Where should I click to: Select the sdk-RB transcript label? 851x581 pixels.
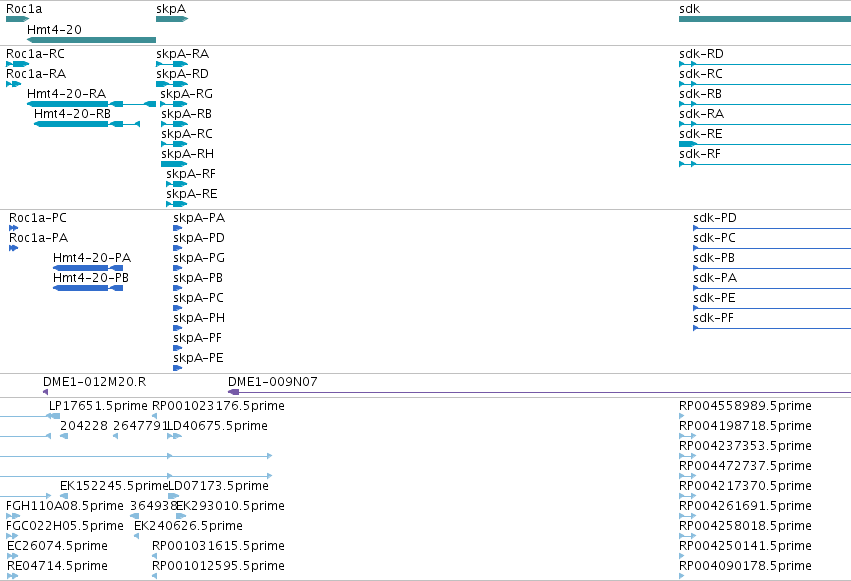pos(700,94)
